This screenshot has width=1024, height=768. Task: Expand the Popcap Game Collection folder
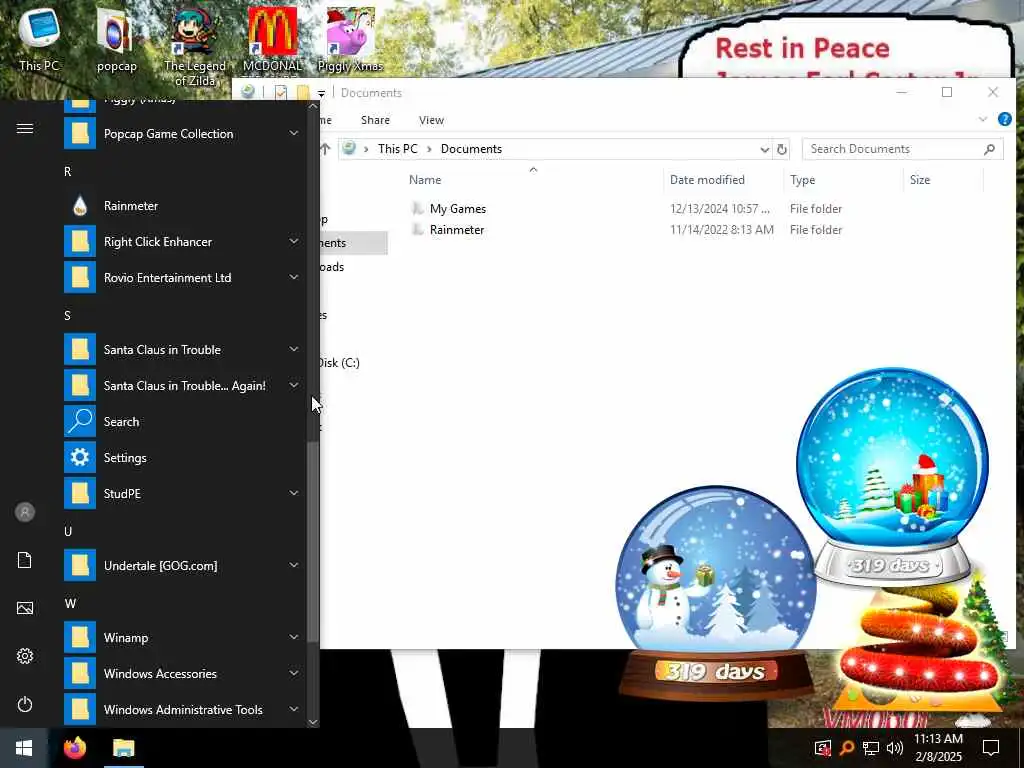(x=294, y=133)
